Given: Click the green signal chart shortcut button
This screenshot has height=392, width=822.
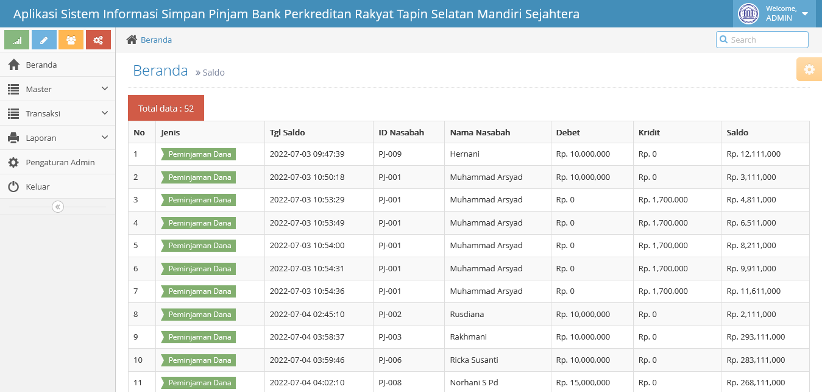Looking at the screenshot, I should tap(16, 40).
